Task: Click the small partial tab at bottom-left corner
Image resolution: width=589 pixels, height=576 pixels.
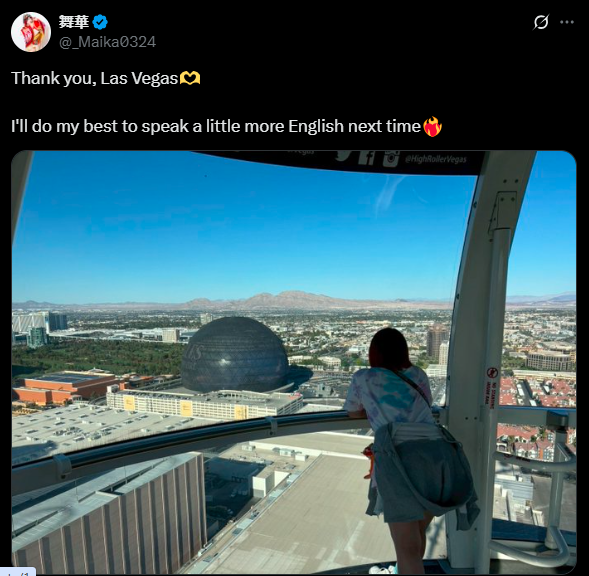Action: 18,572
